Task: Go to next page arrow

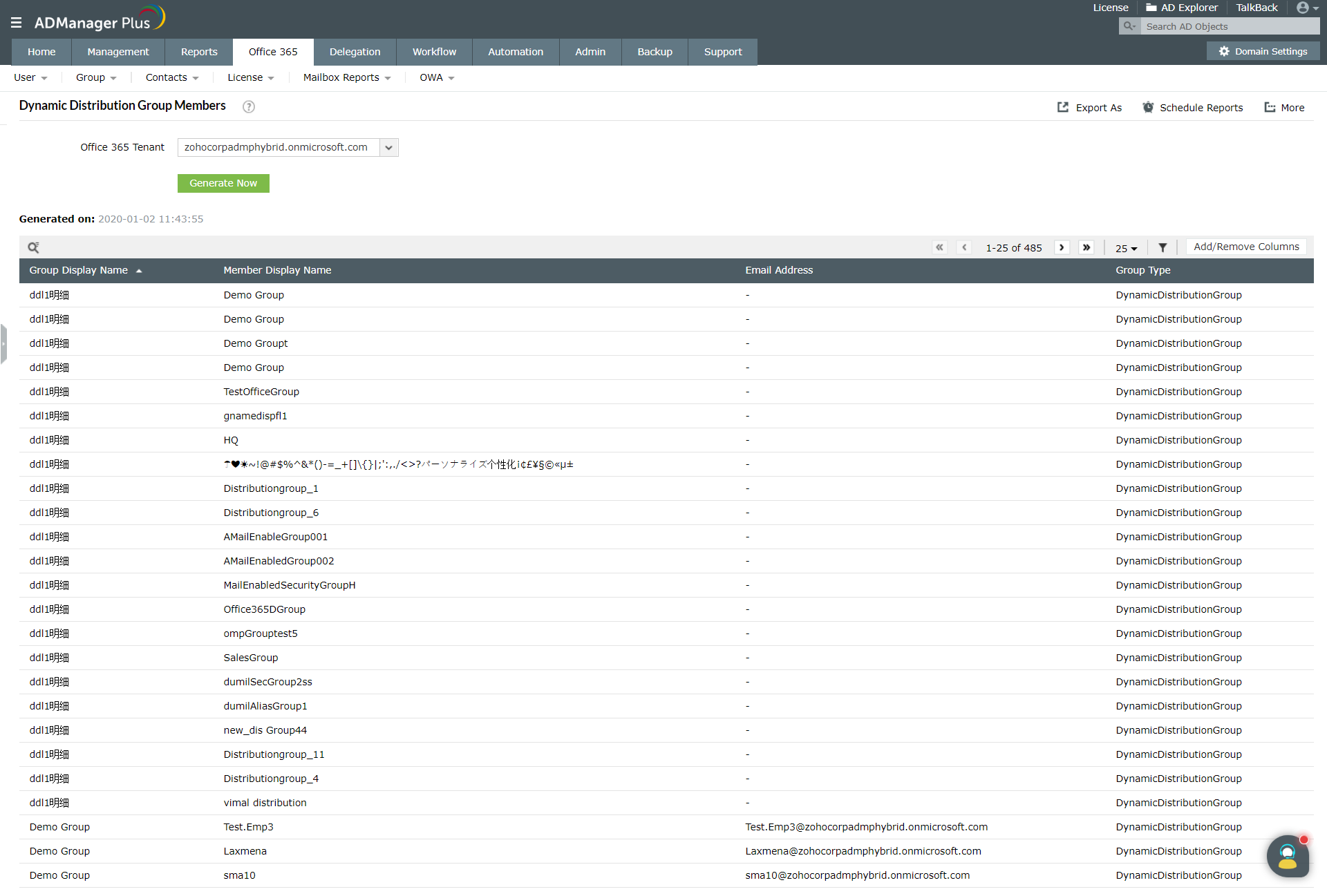Action: (x=1062, y=247)
